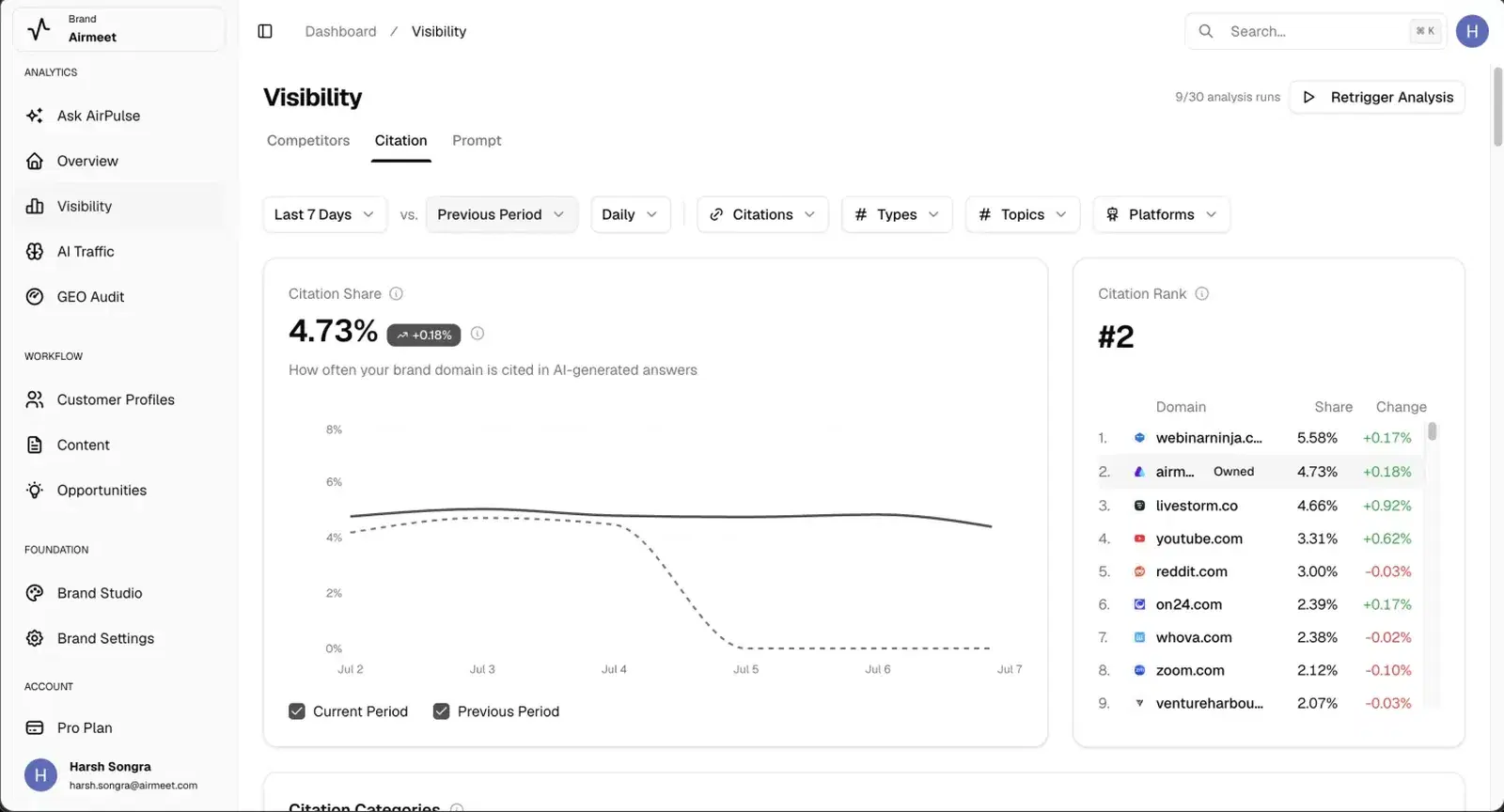Open the Daily granularity dropdown
The height and width of the screenshot is (812, 1504).
click(x=630, y=214)
